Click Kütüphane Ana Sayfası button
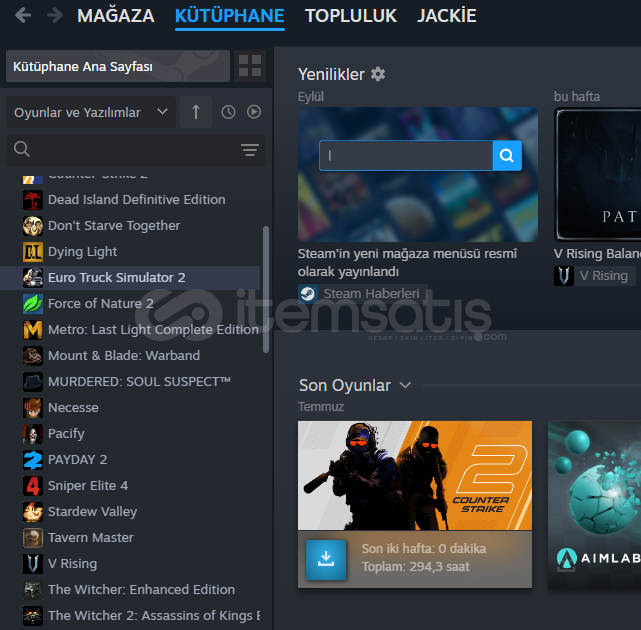The image size is (641, 630). pos(118,66)
